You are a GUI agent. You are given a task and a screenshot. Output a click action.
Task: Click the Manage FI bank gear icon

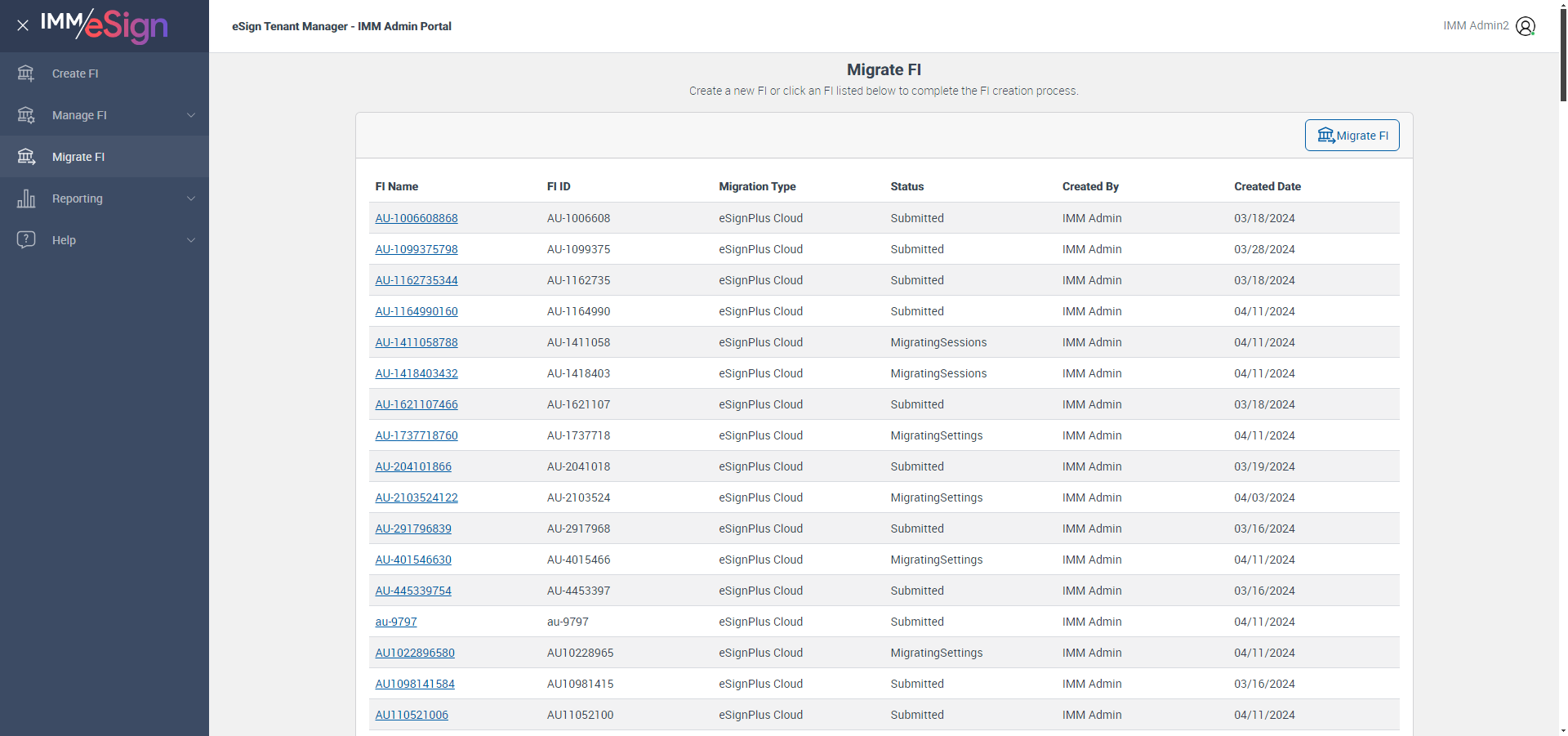coord(26,115)
